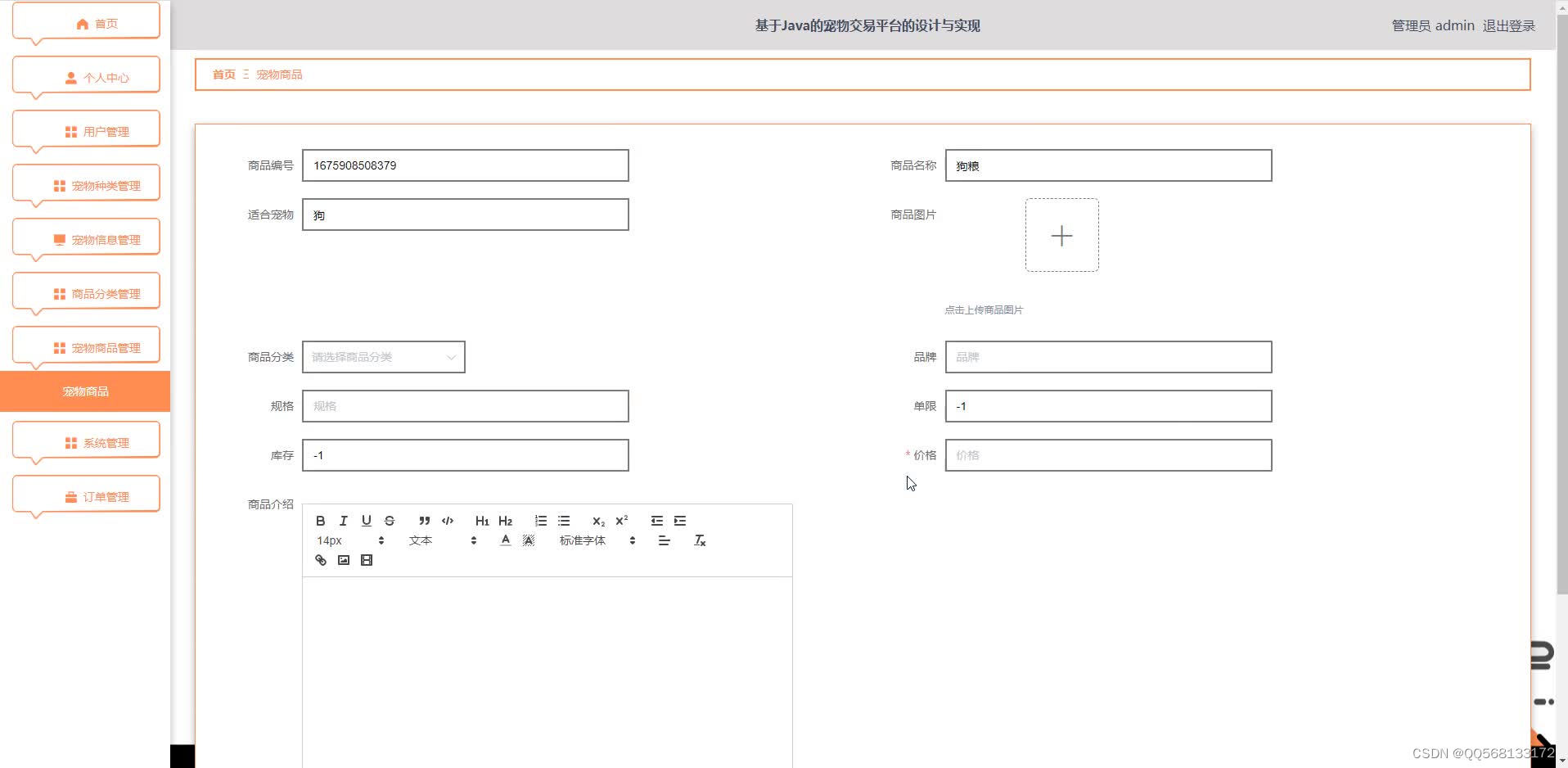Open the text alignment options
This screenshot has width=1568, height=768.
(664, 540)
